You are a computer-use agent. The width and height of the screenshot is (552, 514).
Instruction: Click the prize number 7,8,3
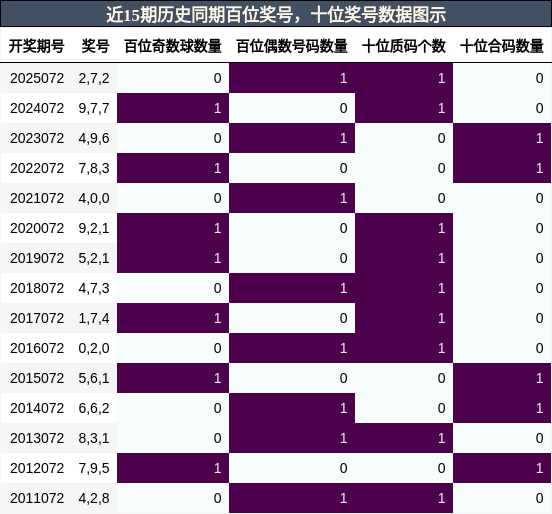click(x=94, y=168)
